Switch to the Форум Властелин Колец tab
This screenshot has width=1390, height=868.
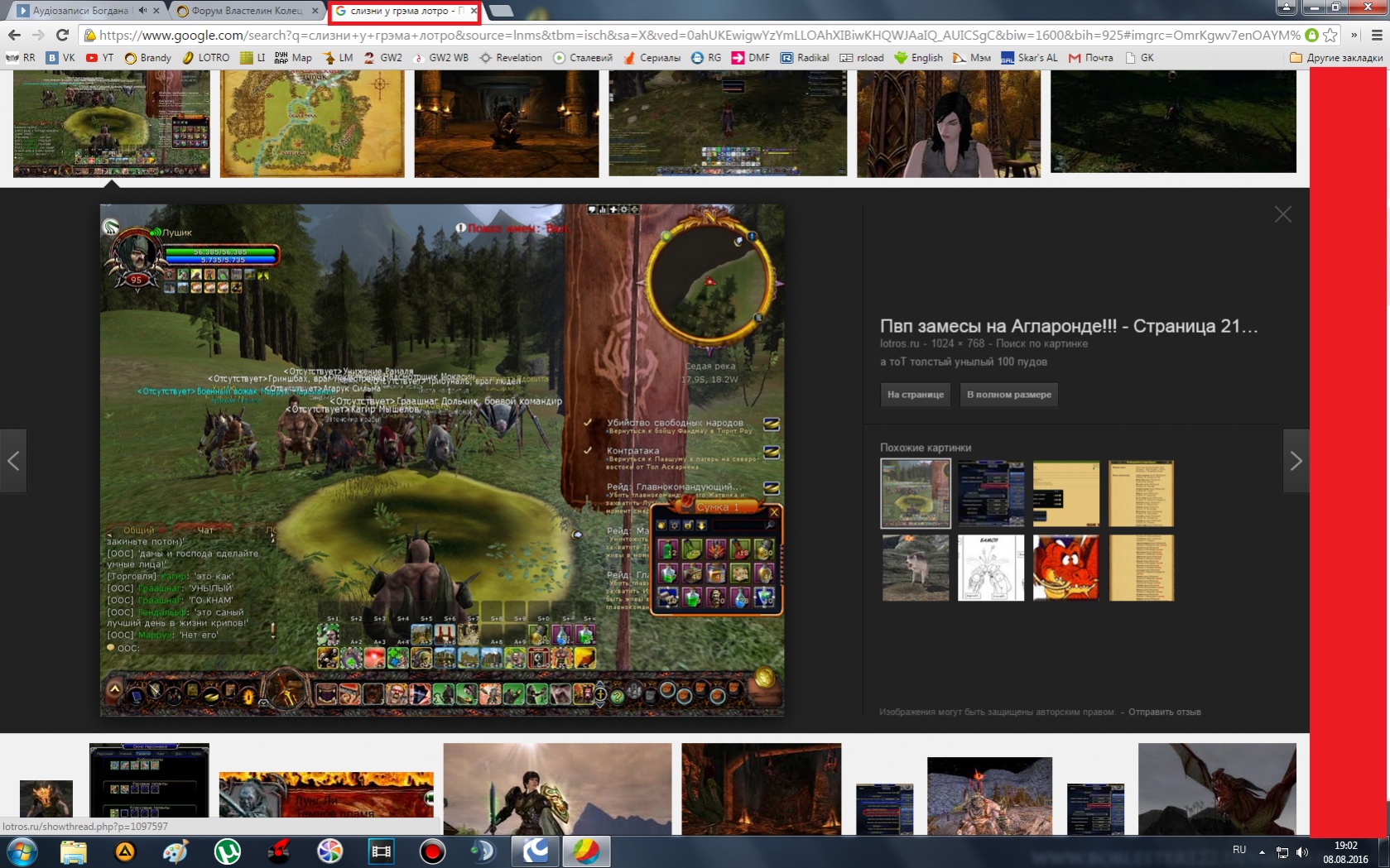tap(247, 11)
